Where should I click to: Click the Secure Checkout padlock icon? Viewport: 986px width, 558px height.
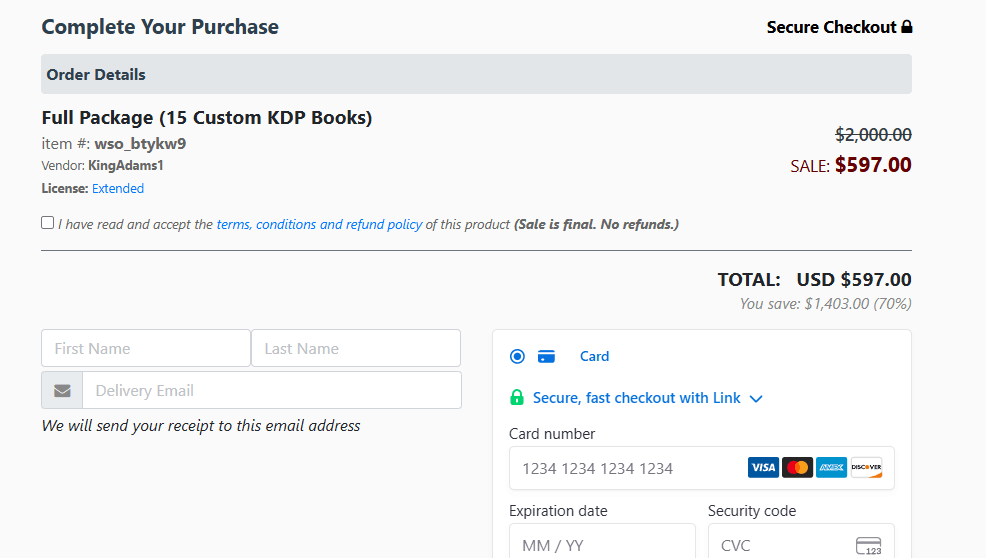pos(906,26)
